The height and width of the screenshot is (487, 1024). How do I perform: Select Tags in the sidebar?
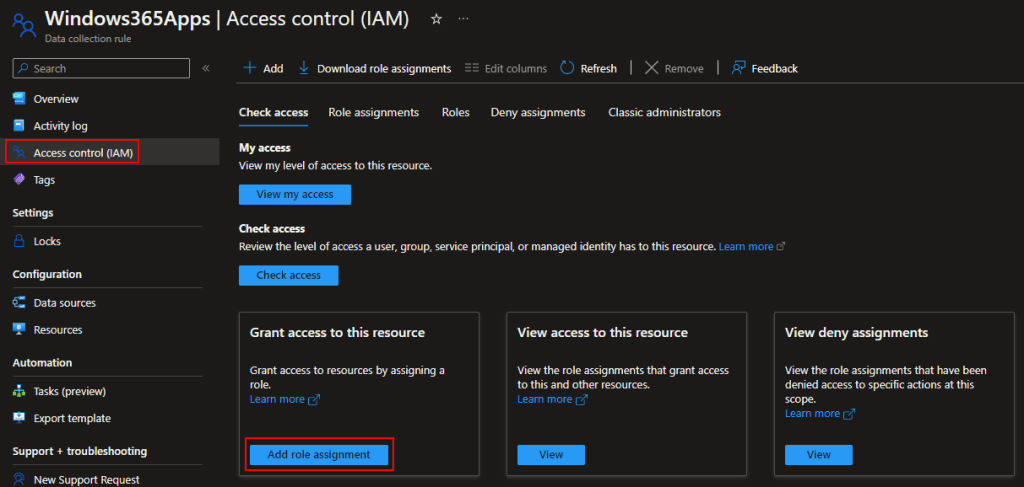point(44,180)
